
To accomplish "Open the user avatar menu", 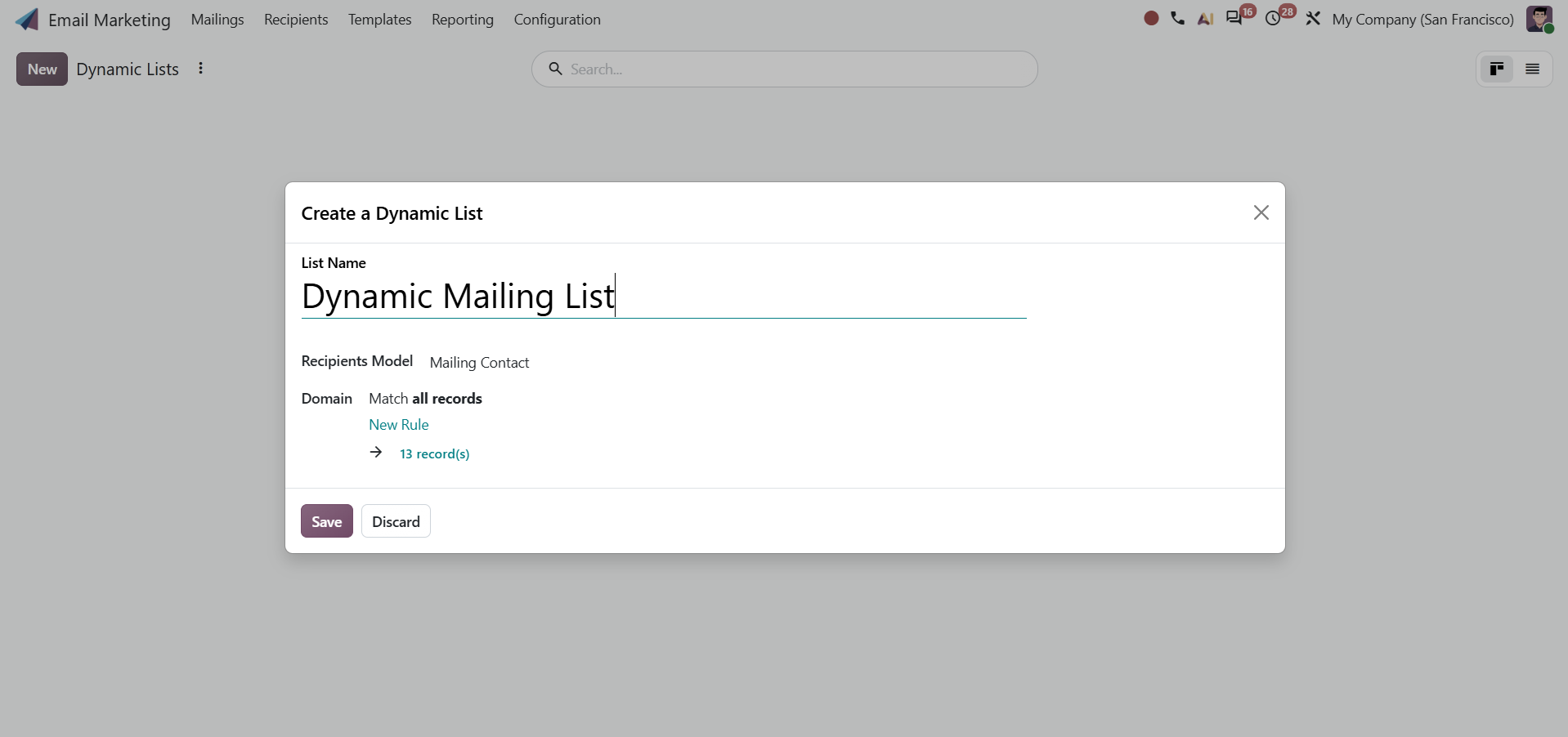I will click(1539, 19).
